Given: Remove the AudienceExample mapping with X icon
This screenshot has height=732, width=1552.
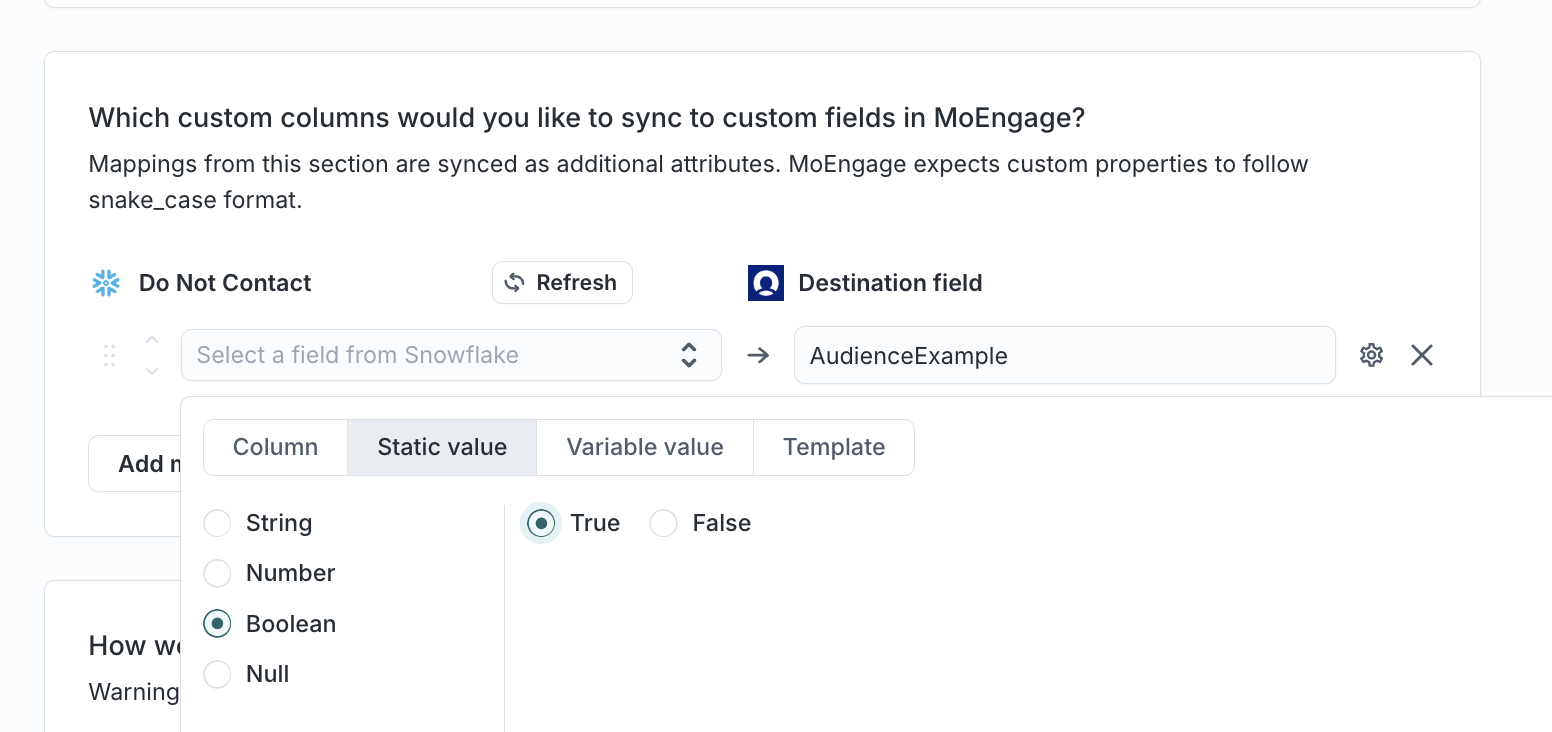Looking at the screenshot, I should pyautogui.click(x=1422, y=355).
